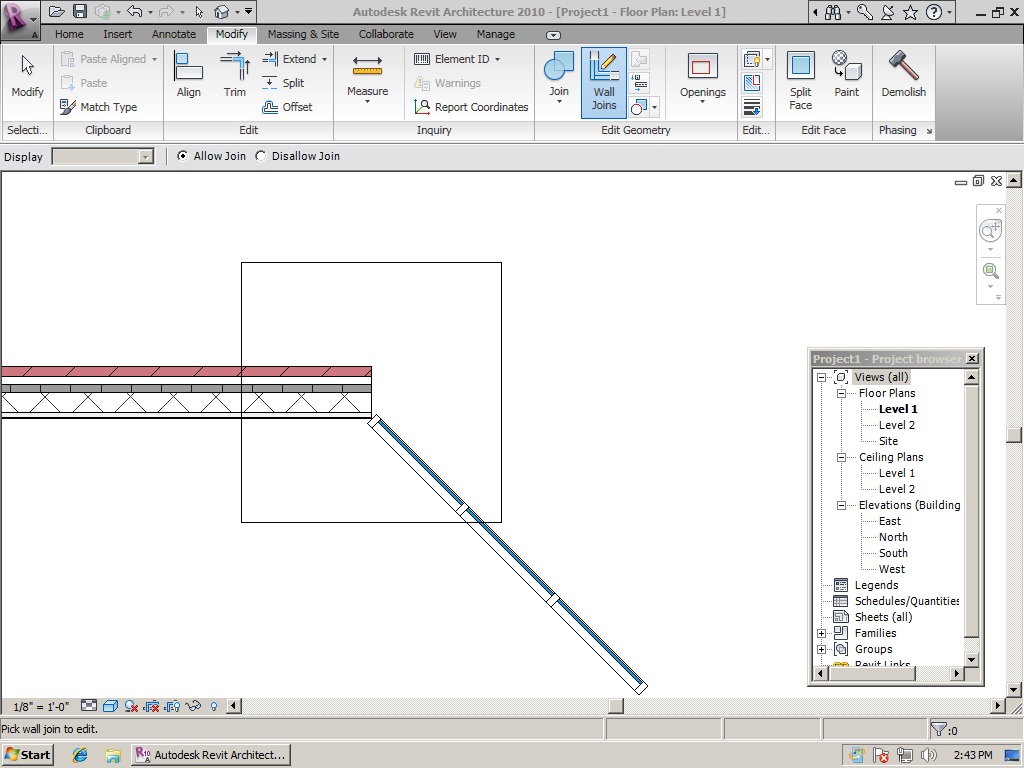
Task: Click the default 3D view house icon
Action: click(x=222, y=11)
